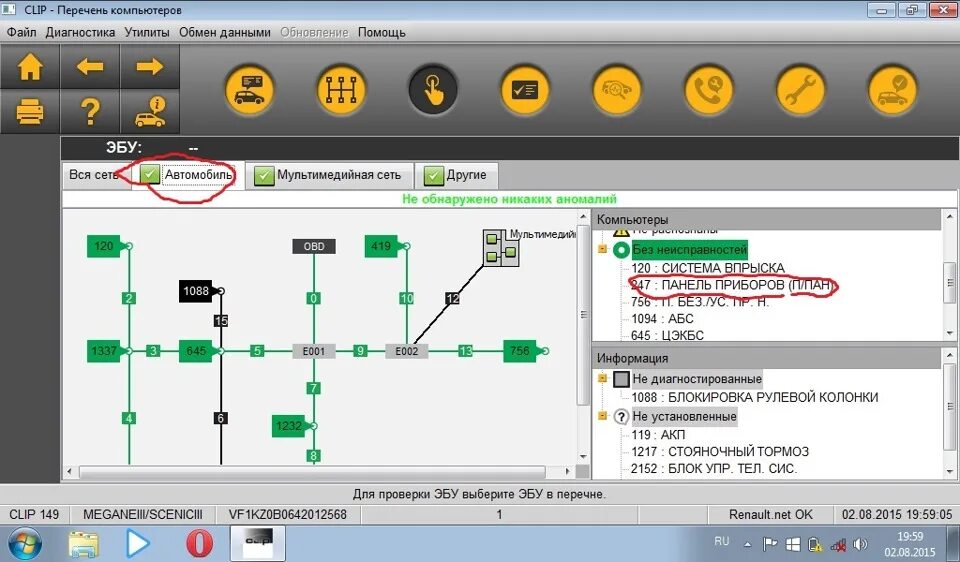Select gateway E002 in diagram
The image size is (960, 562).
[x=407, y=351]
